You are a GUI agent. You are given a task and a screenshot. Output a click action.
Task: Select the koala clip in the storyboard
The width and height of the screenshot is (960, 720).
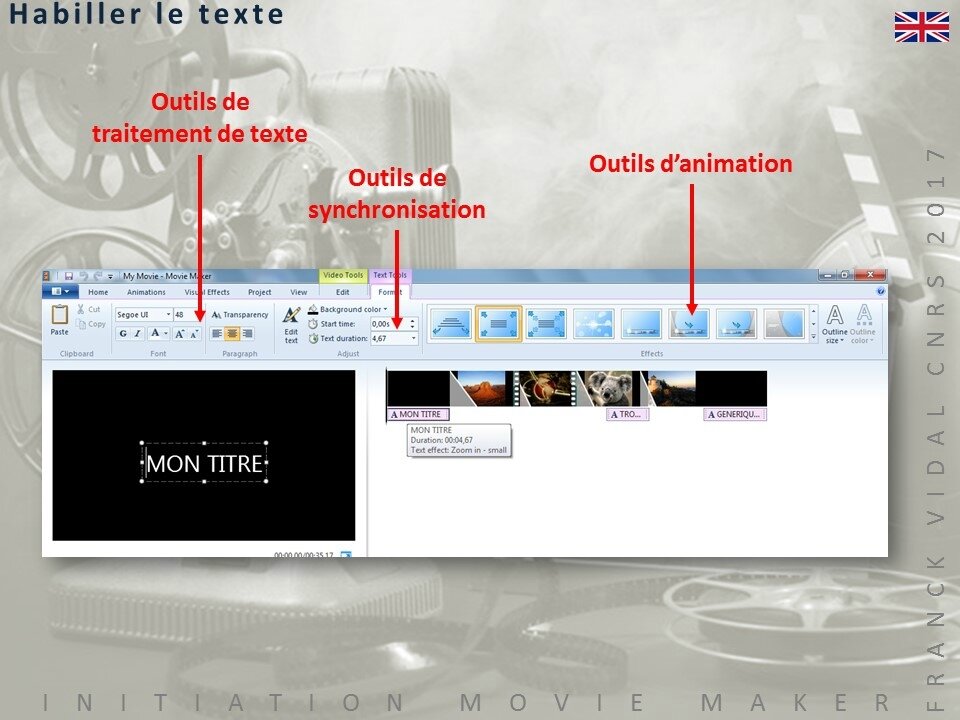(610, 388)
